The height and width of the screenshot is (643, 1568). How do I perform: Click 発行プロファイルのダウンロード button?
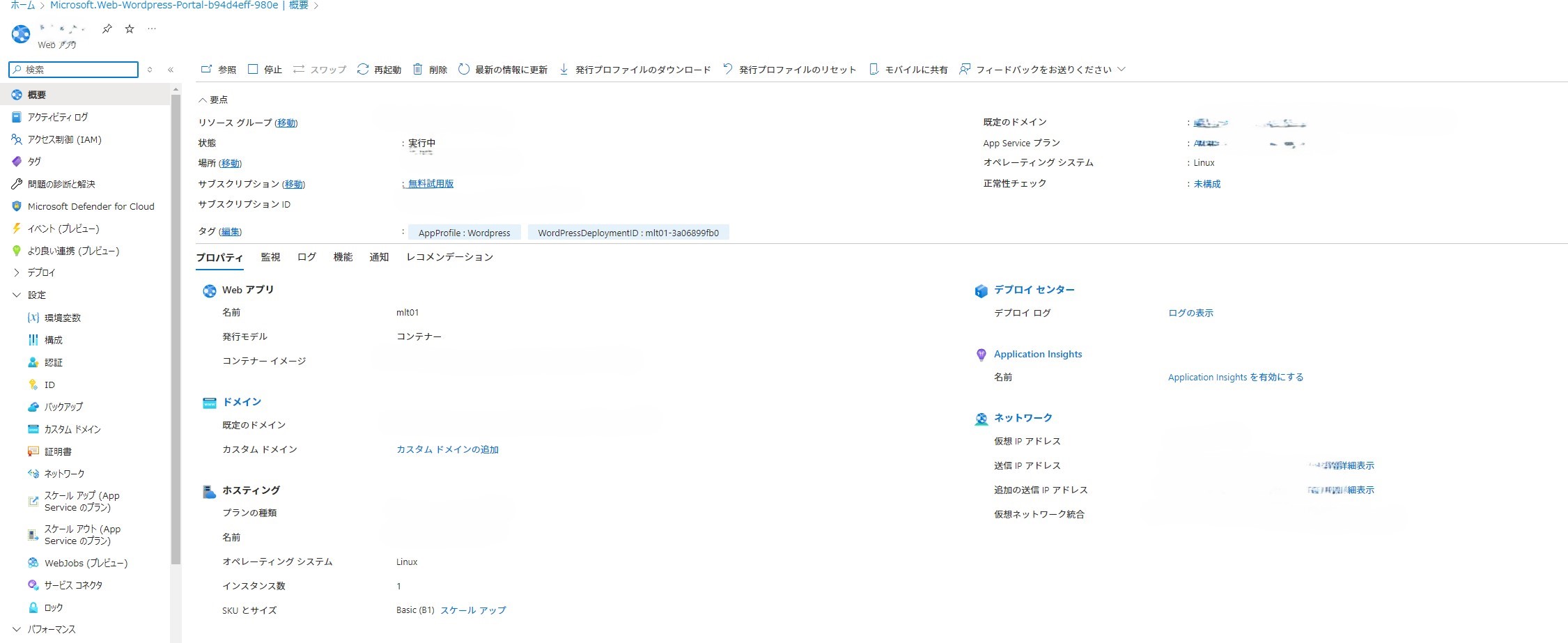tap(635, 70)
